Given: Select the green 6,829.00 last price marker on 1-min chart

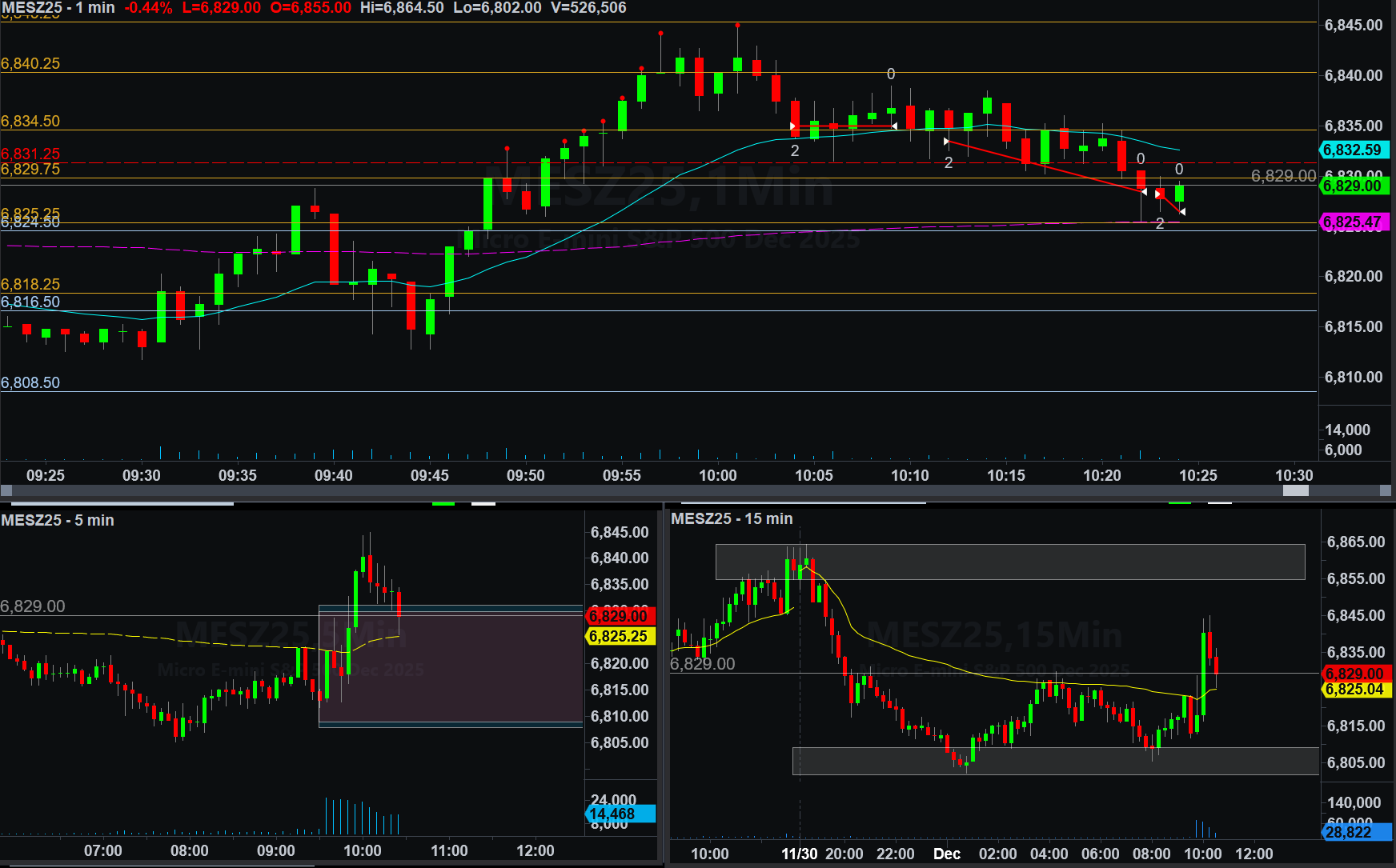Looking at the screenshot, I should [1352, 186].
